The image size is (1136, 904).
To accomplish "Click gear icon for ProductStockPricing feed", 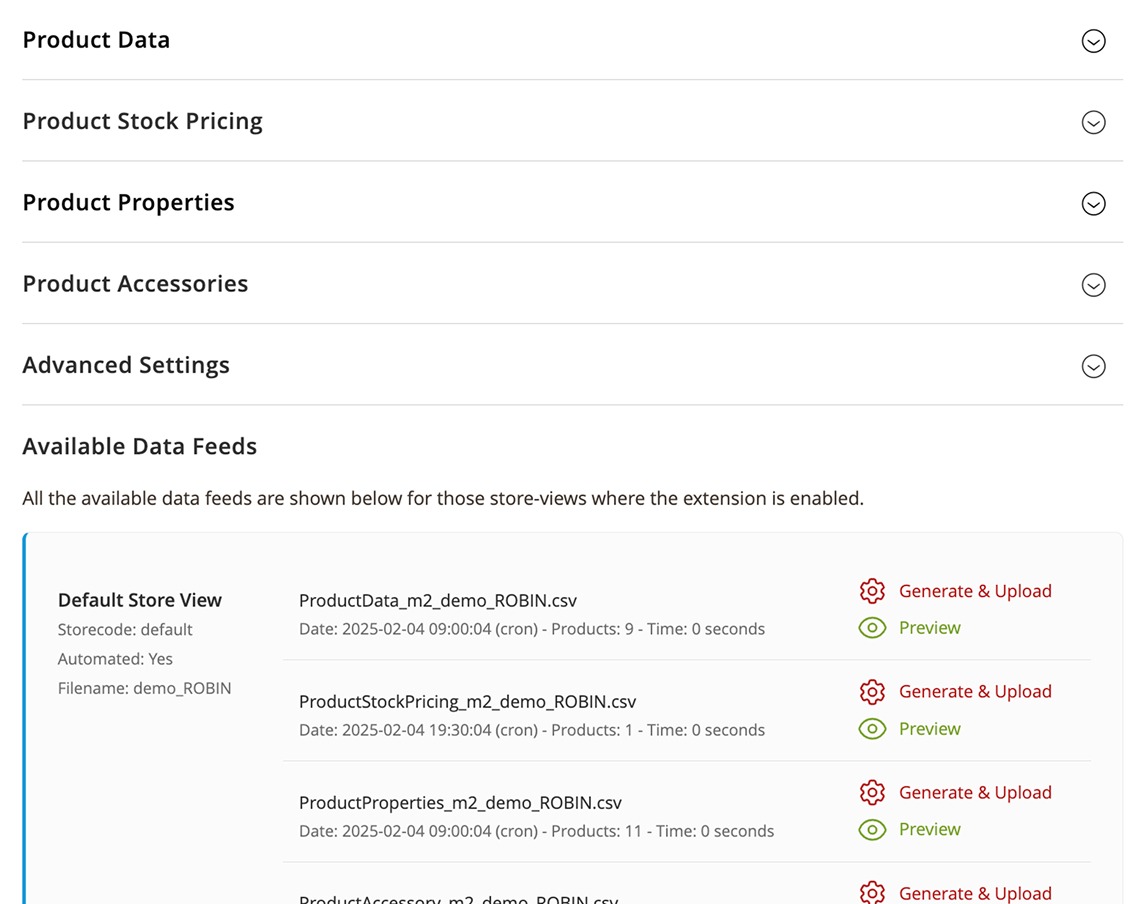I will click(872, 691).
